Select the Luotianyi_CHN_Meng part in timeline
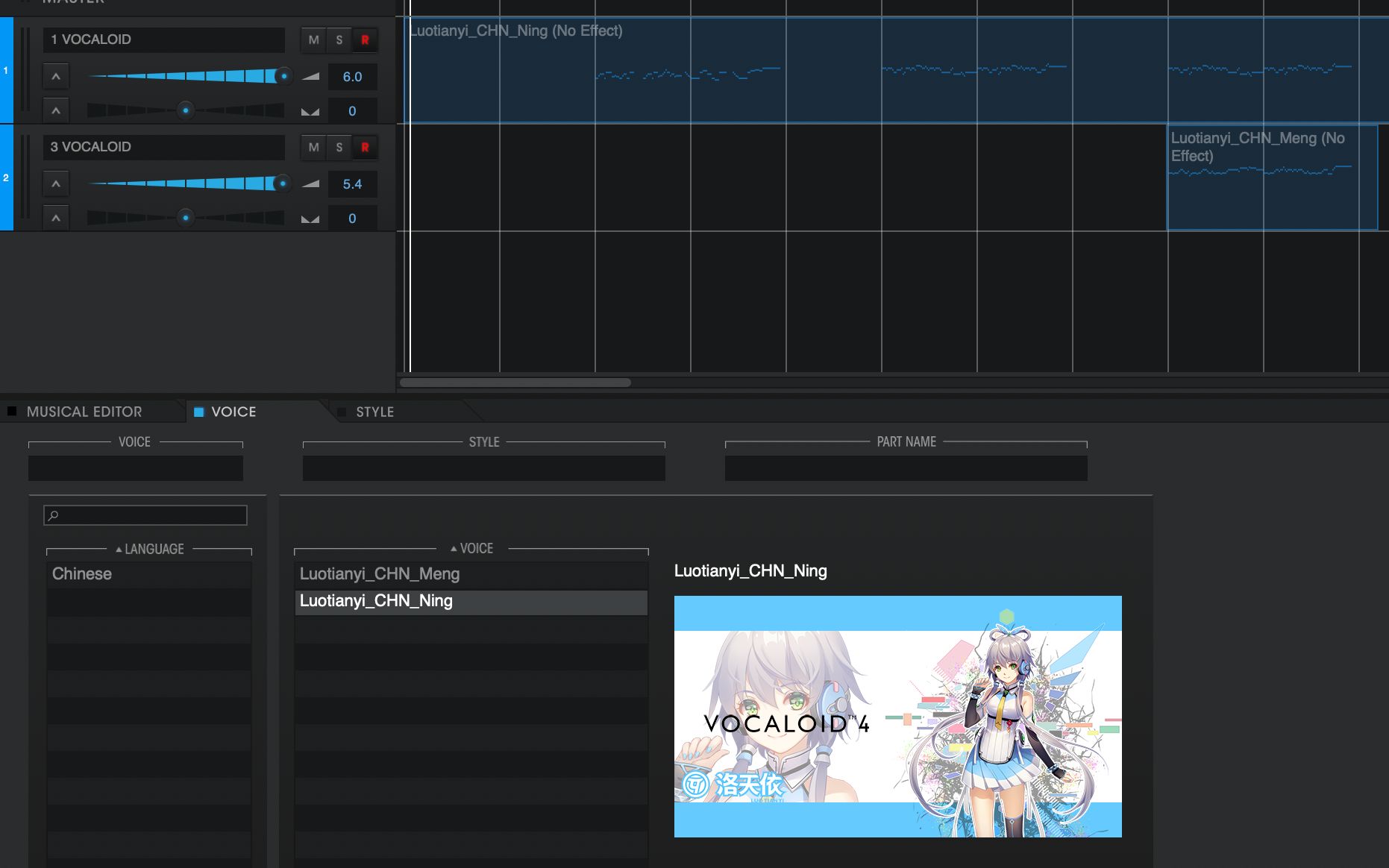This screenshot has height=868, width=1389. pos(1272,177)
